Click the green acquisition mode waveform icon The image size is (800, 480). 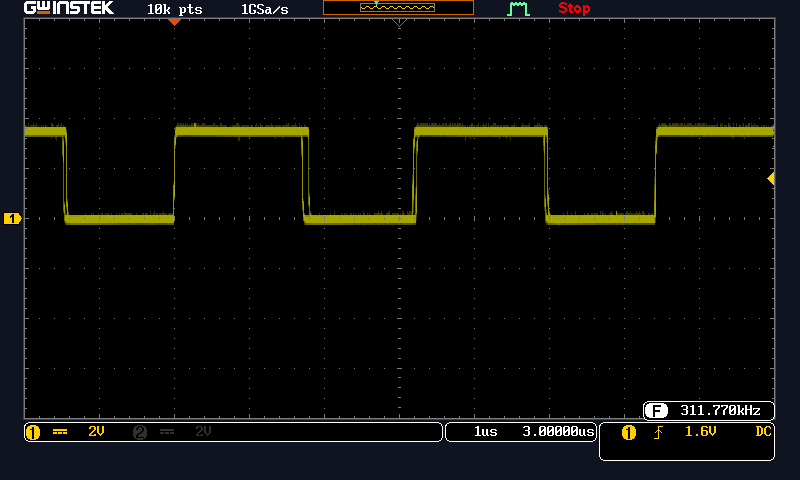[x=518, y=9]
